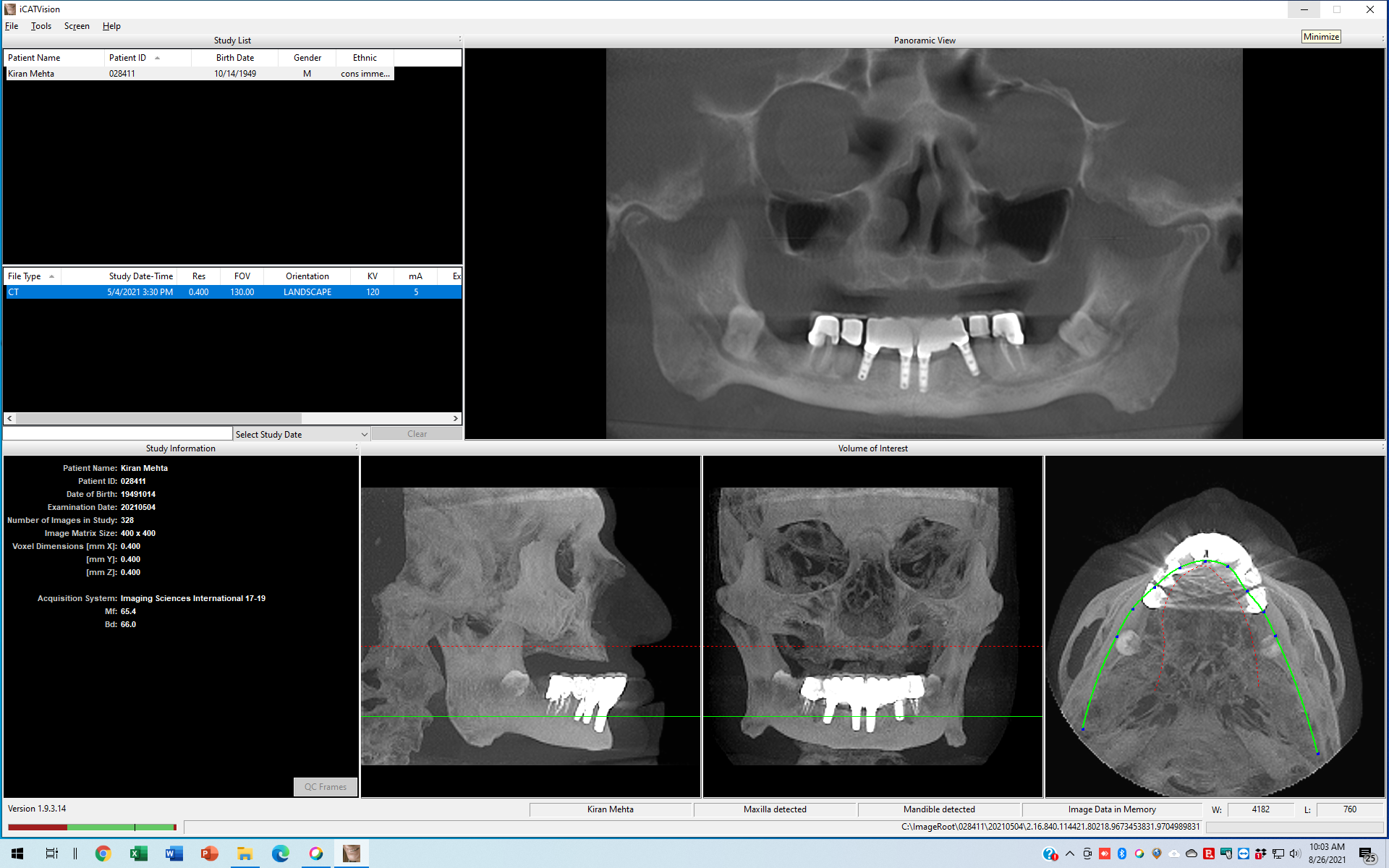Screen dimensions: 1389x868
Task: Open the Select Study Date dropdown
Action: tap(302, 434)
